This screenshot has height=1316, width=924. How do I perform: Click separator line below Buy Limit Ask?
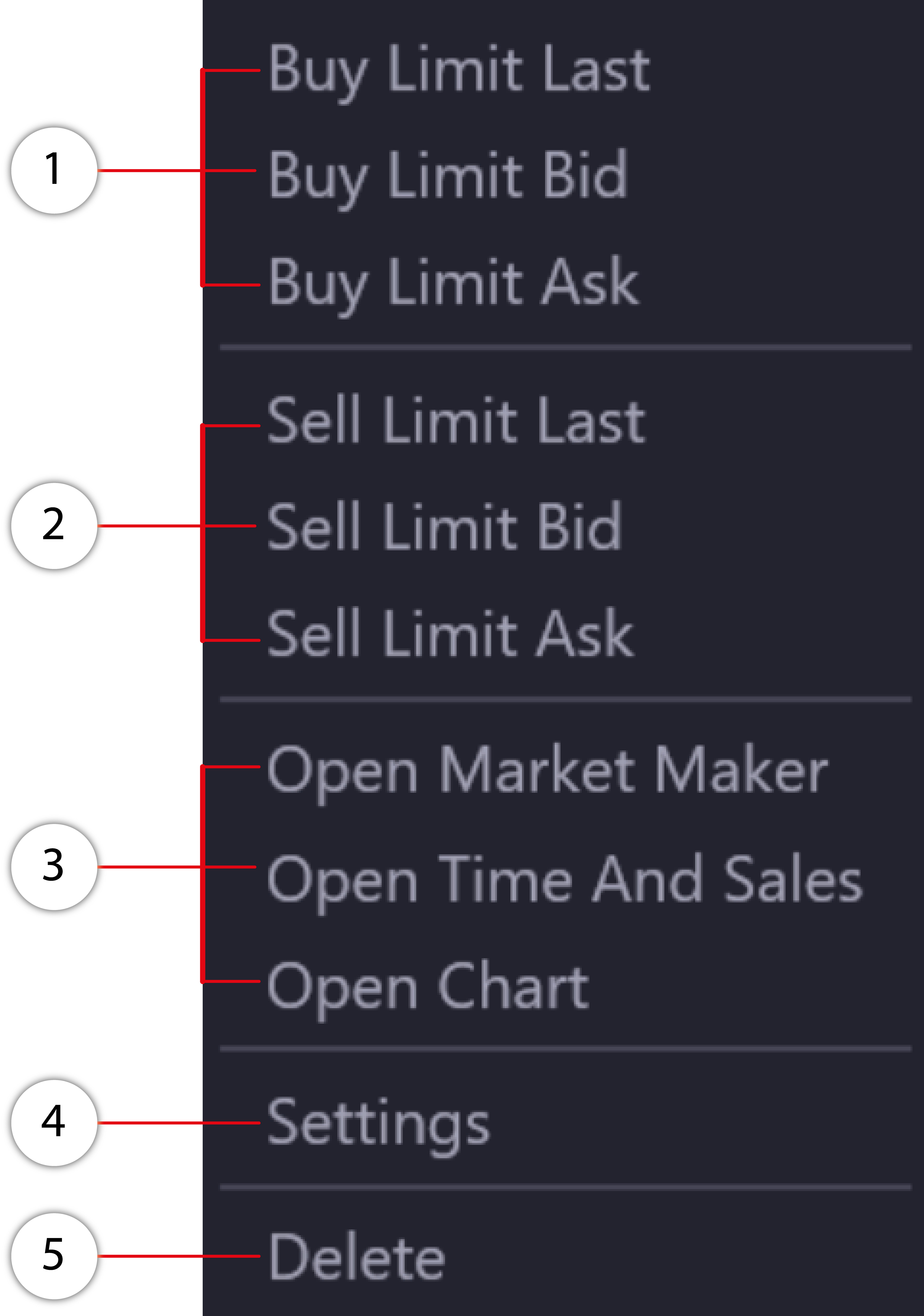point(565,347)
